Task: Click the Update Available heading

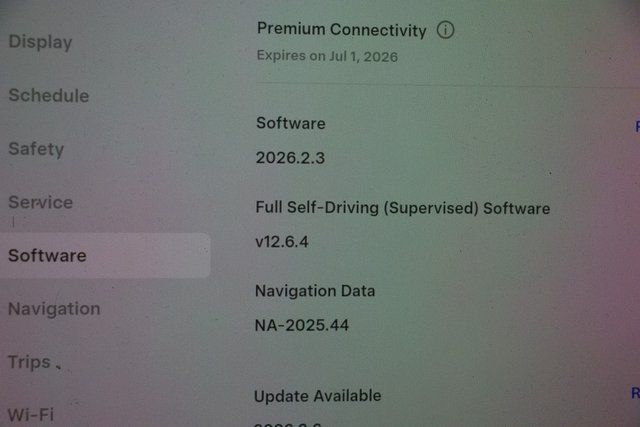Action: pyautogui.click(x=318, y=396)
